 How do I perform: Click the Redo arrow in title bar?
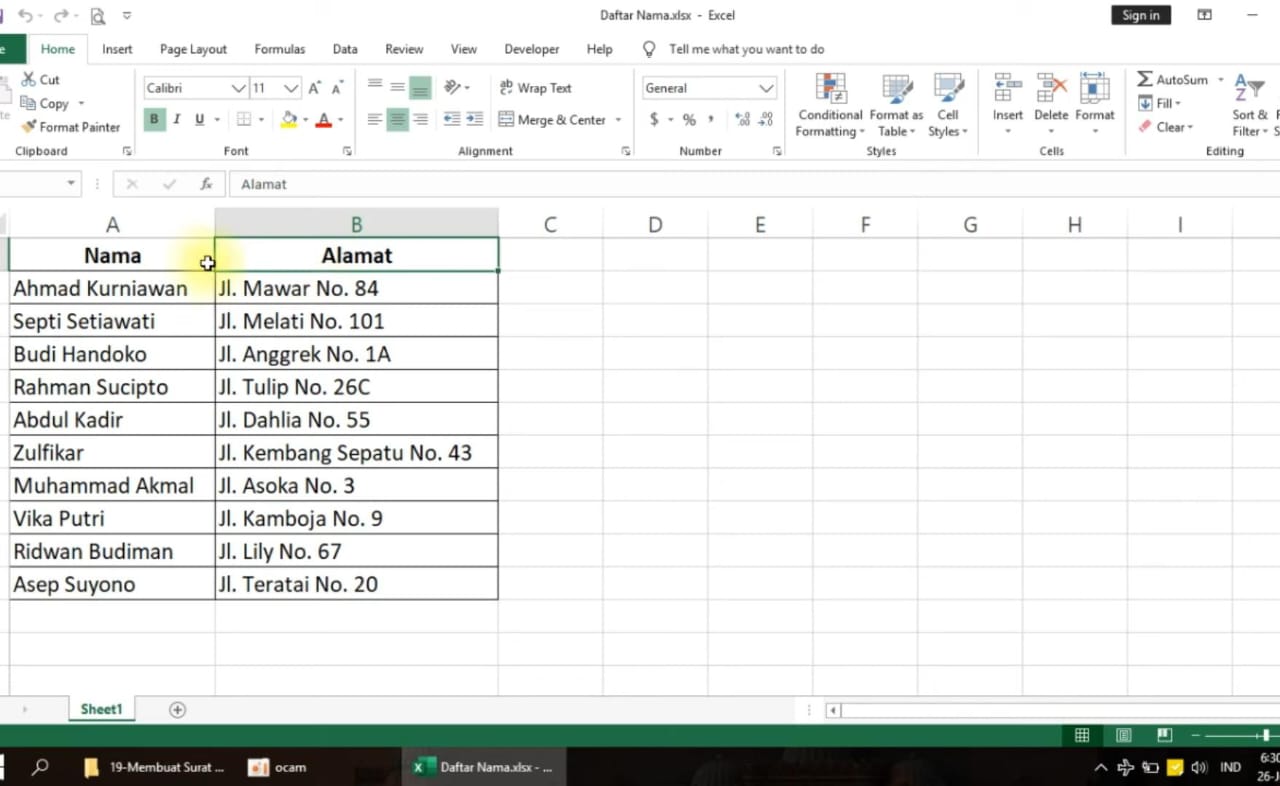pyautogui.click(x=60, y=15)
